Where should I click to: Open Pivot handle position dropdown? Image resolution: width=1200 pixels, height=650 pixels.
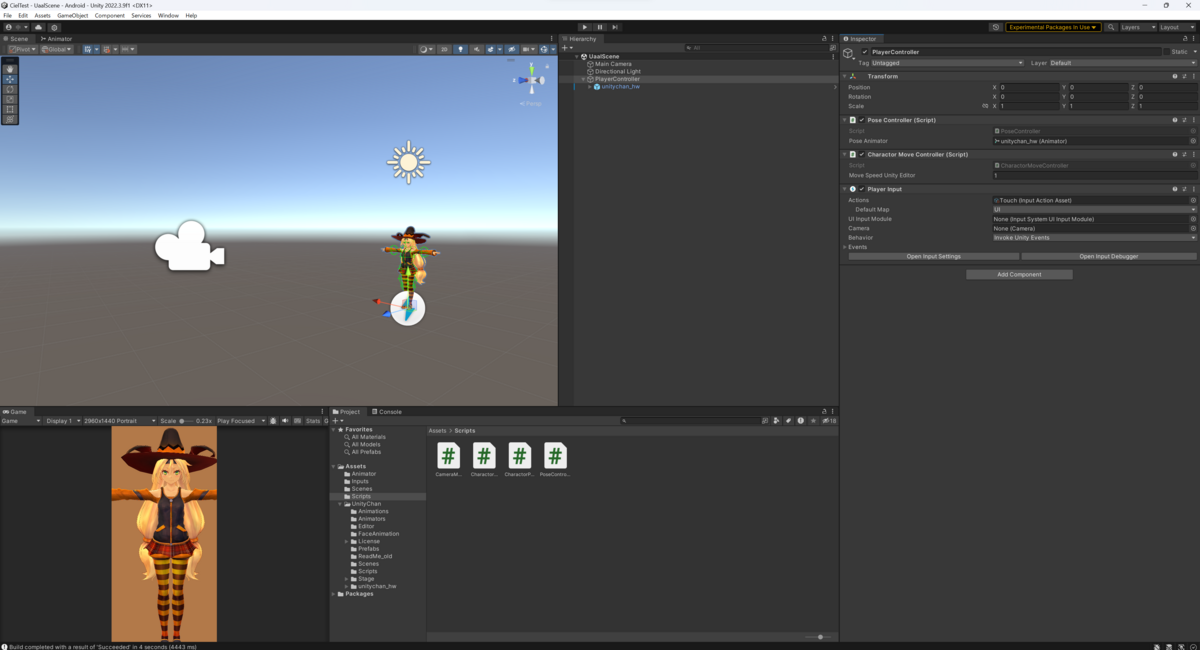(22, 49)
